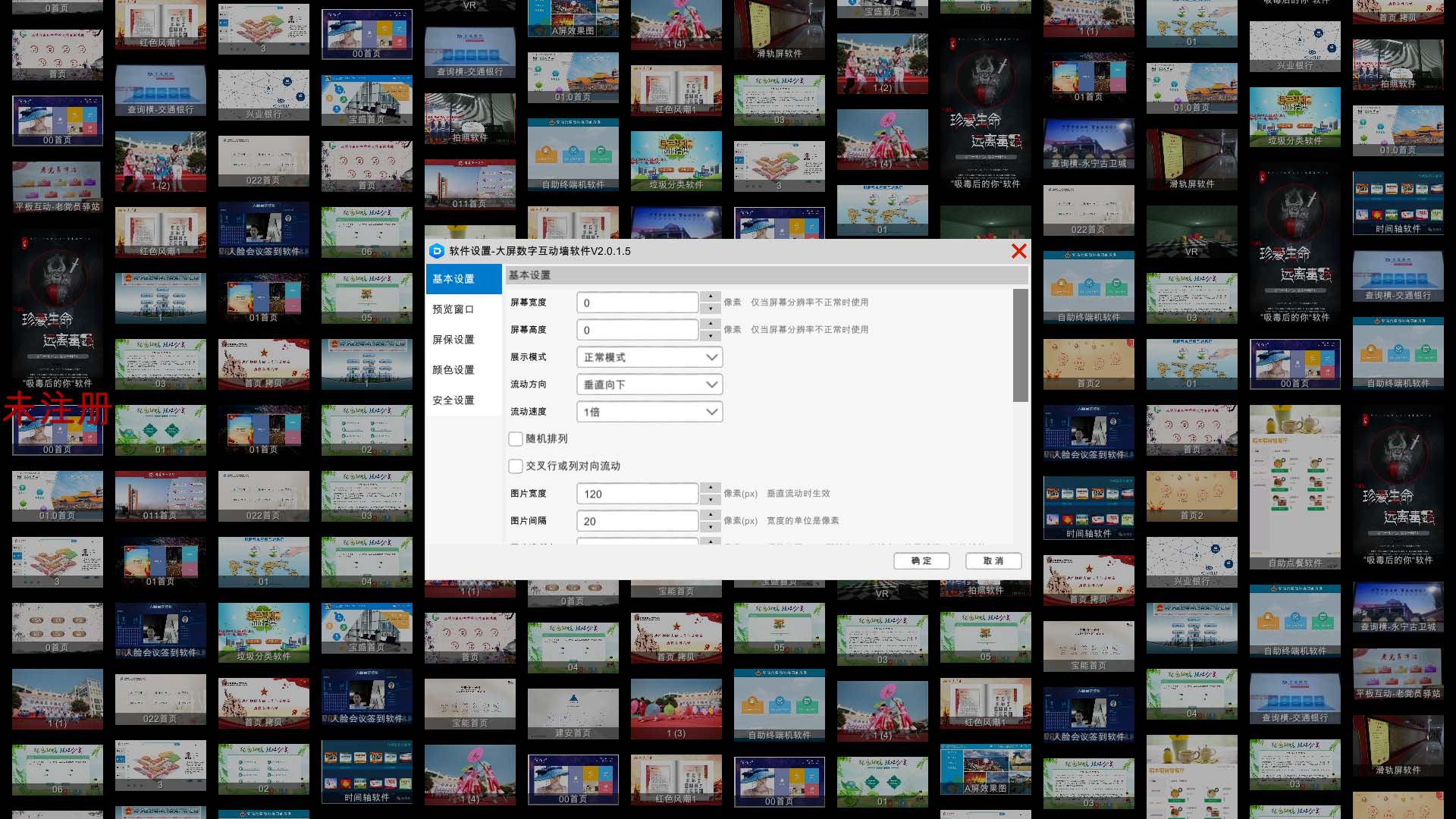Screen dimensions: 1456x819
Task: Click the settings panel's vertical scrollbar thumb
Action: tap(1020, 345)
